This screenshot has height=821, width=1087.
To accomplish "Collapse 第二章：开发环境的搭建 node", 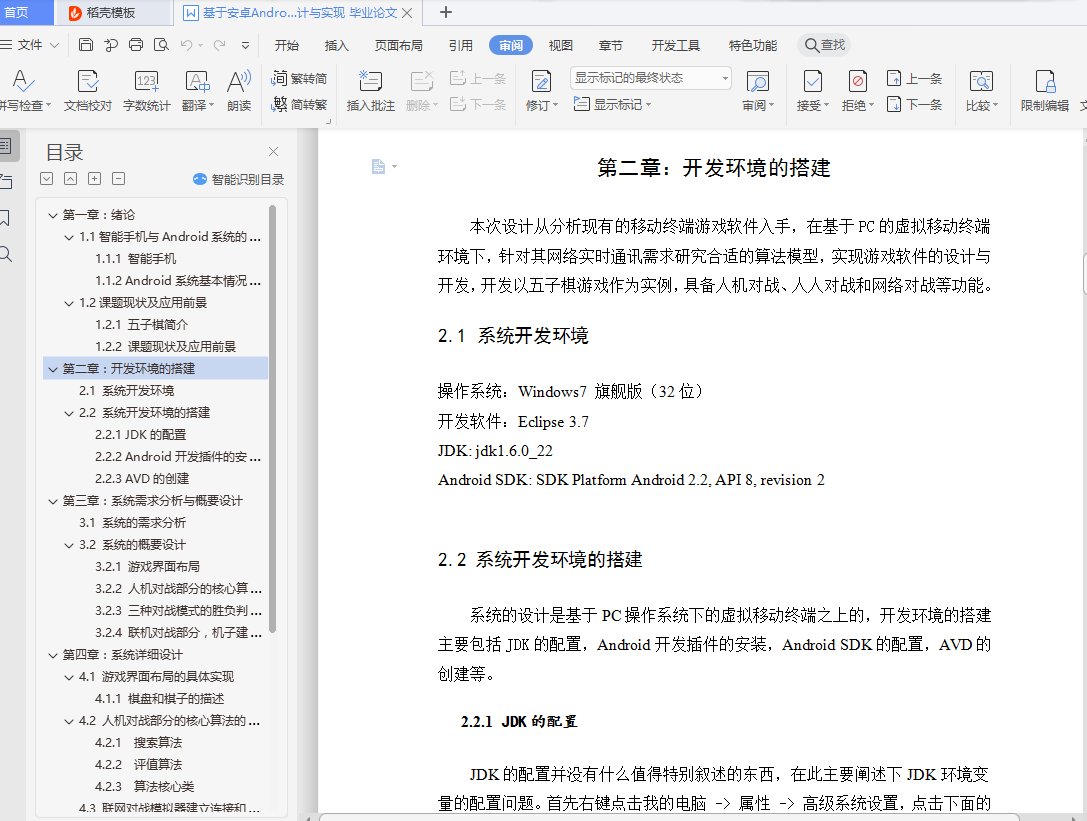I will [53, 370].
